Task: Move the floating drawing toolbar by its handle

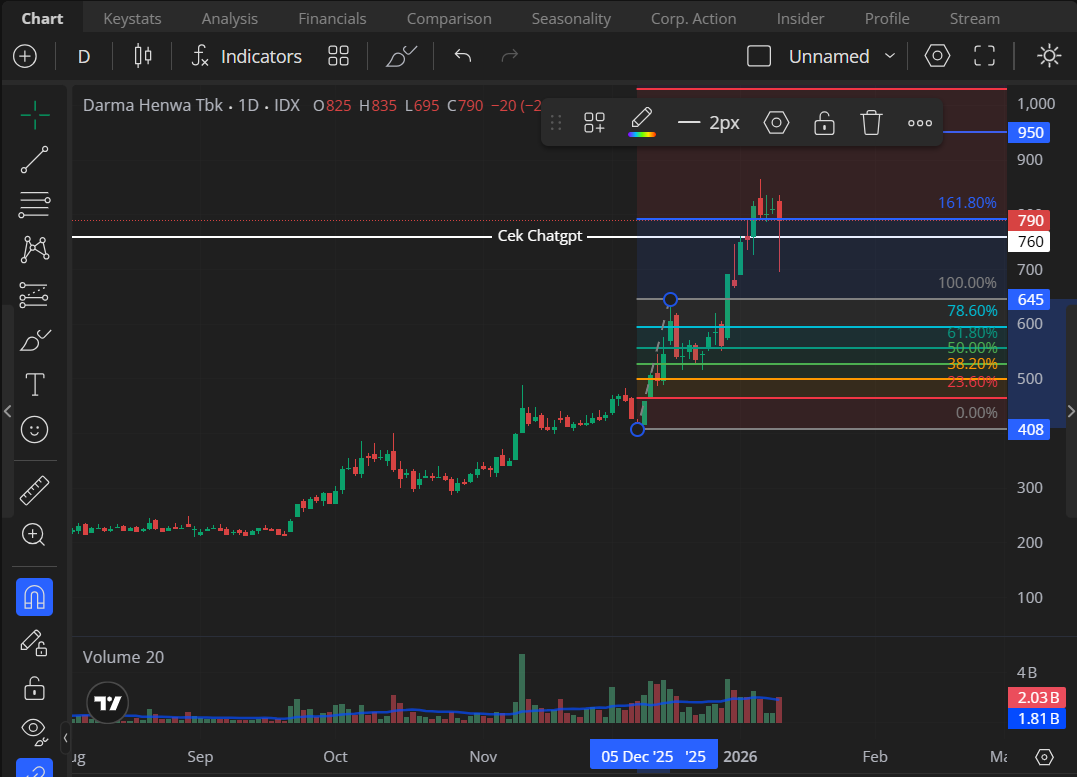Action: pyautogui.click(x=556, y=123)
